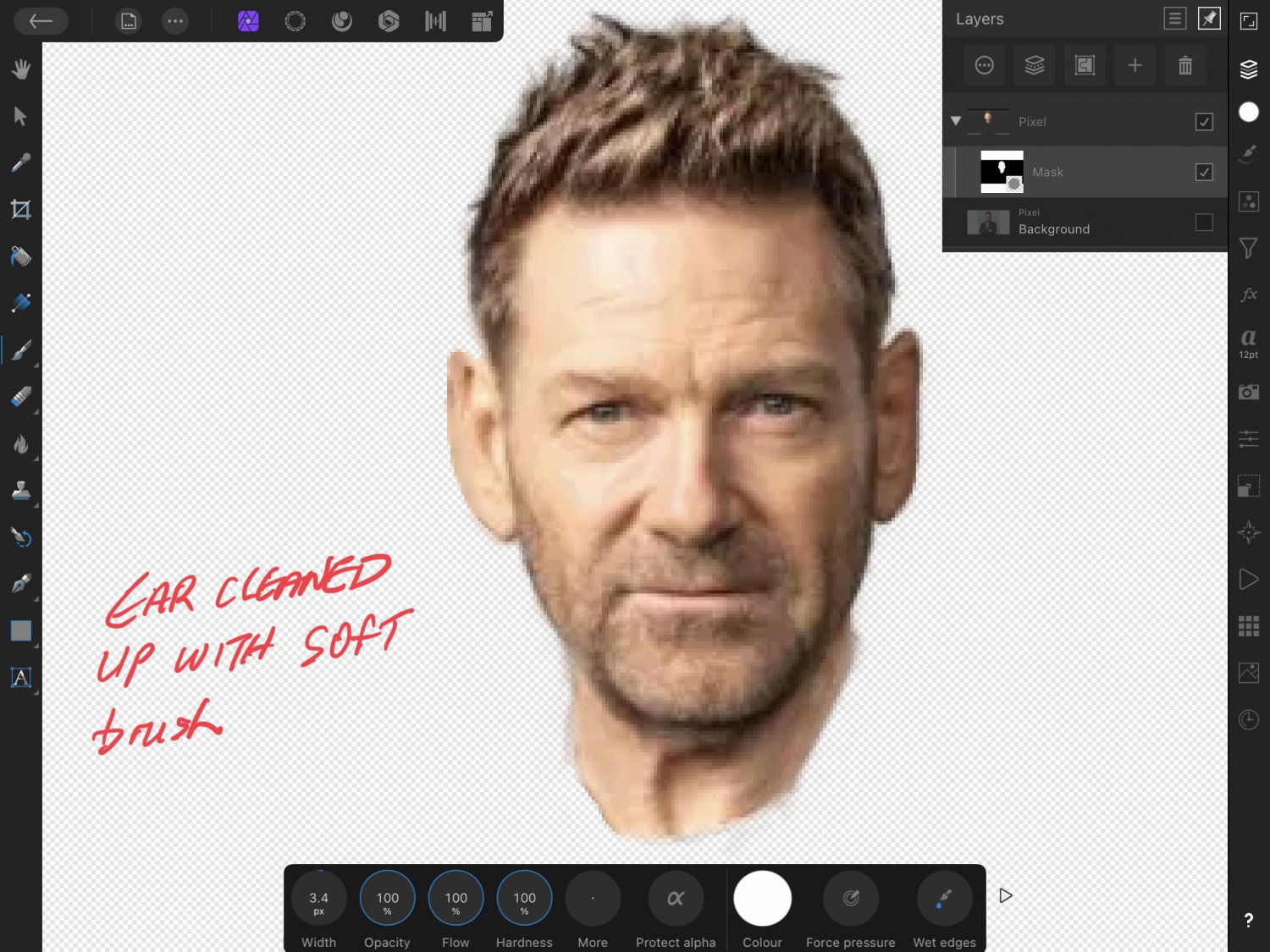Image resolution: width=1270 pixels, height=952 pixels.
Task: Open the document menu icon
Action: 128,21
